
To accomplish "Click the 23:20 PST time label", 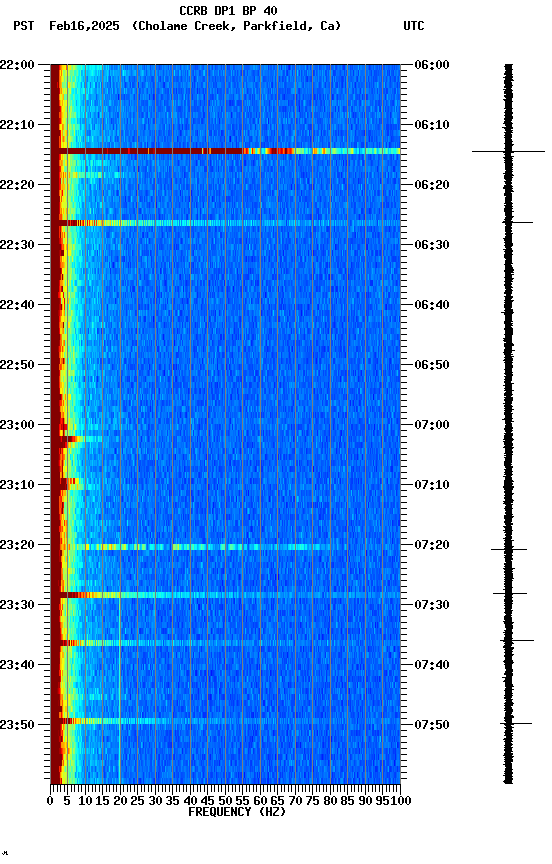I will 17,545.
